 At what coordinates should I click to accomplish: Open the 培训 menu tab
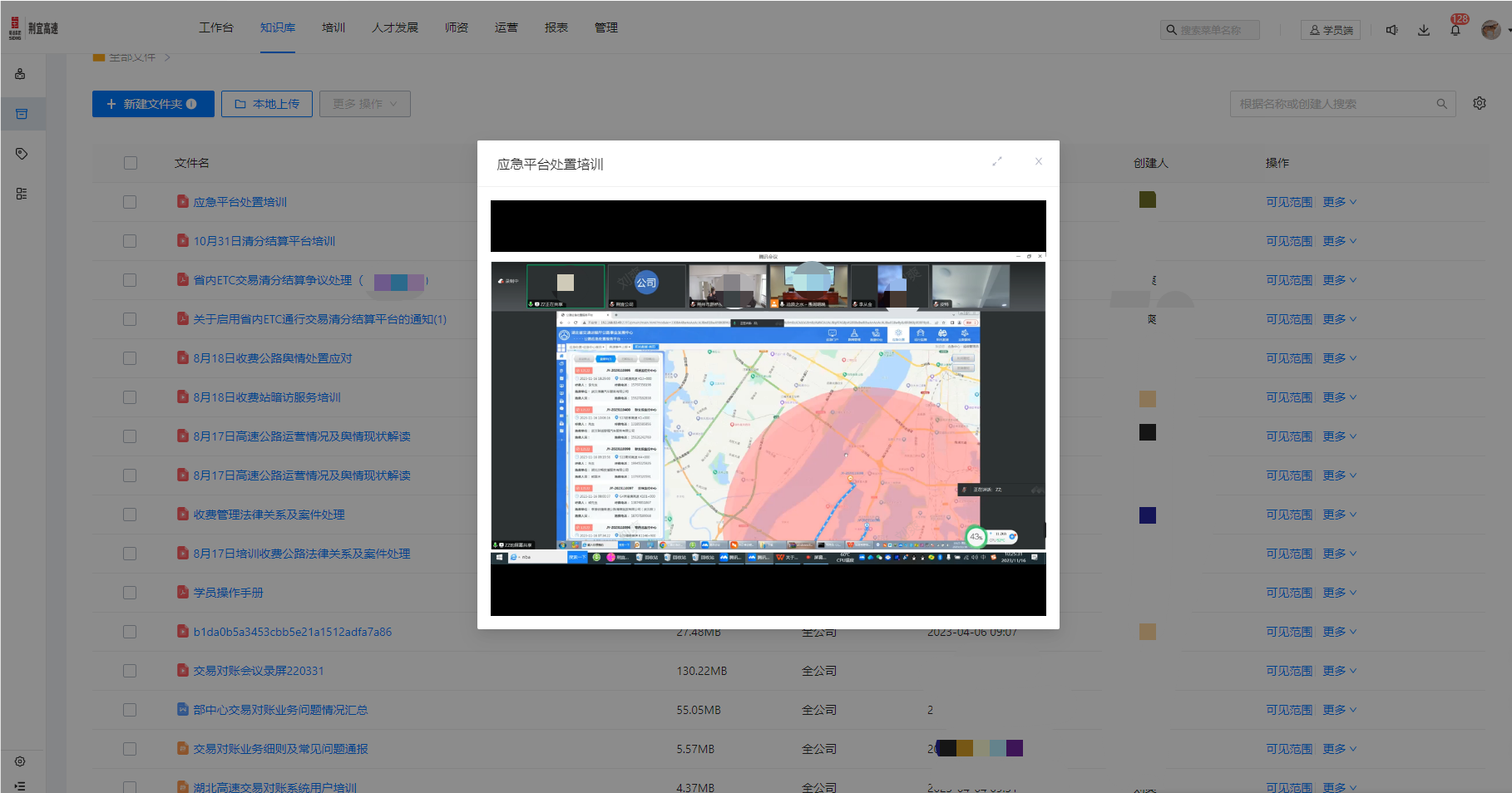pyautogui.click(x=334, y=27)
